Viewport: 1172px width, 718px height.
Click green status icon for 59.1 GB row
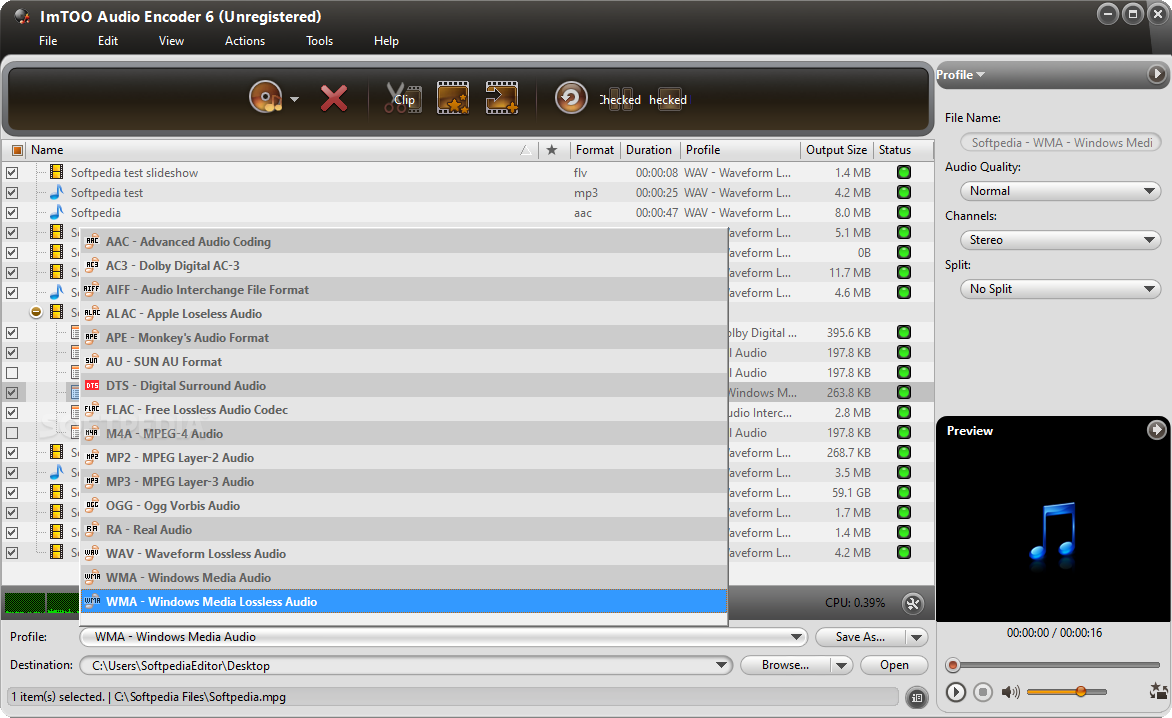[904, 492]
